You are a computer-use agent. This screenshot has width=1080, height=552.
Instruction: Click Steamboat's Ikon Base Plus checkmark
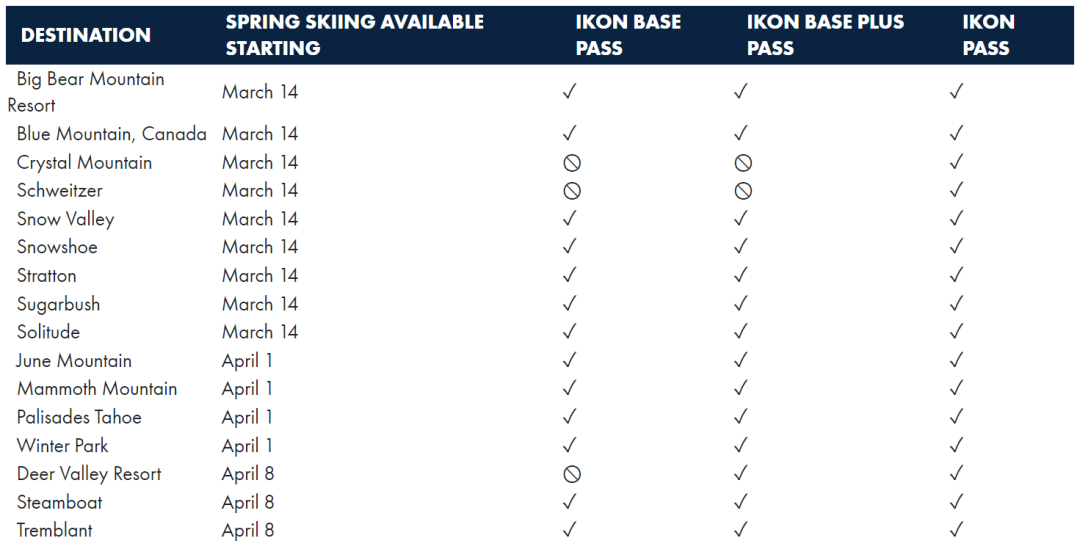point(741,502)
